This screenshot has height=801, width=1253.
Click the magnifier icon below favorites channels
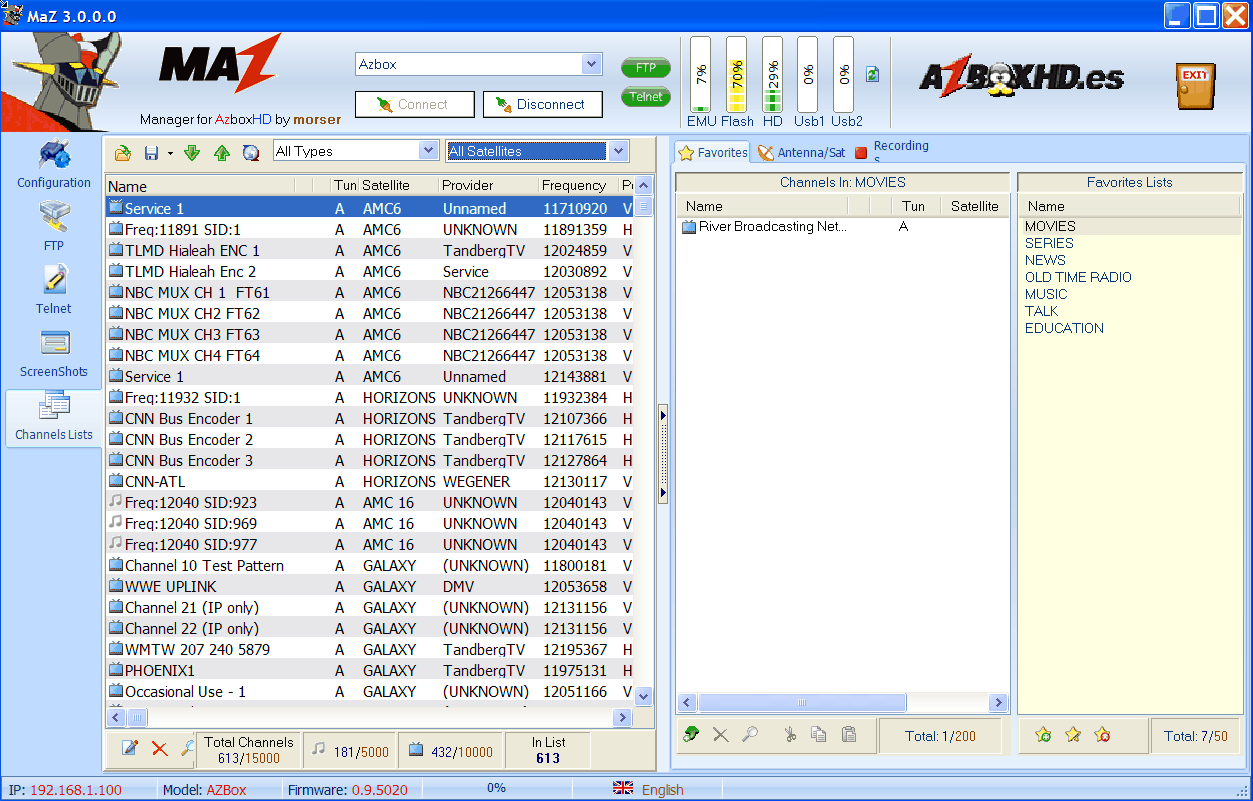[x=750, y=735]
